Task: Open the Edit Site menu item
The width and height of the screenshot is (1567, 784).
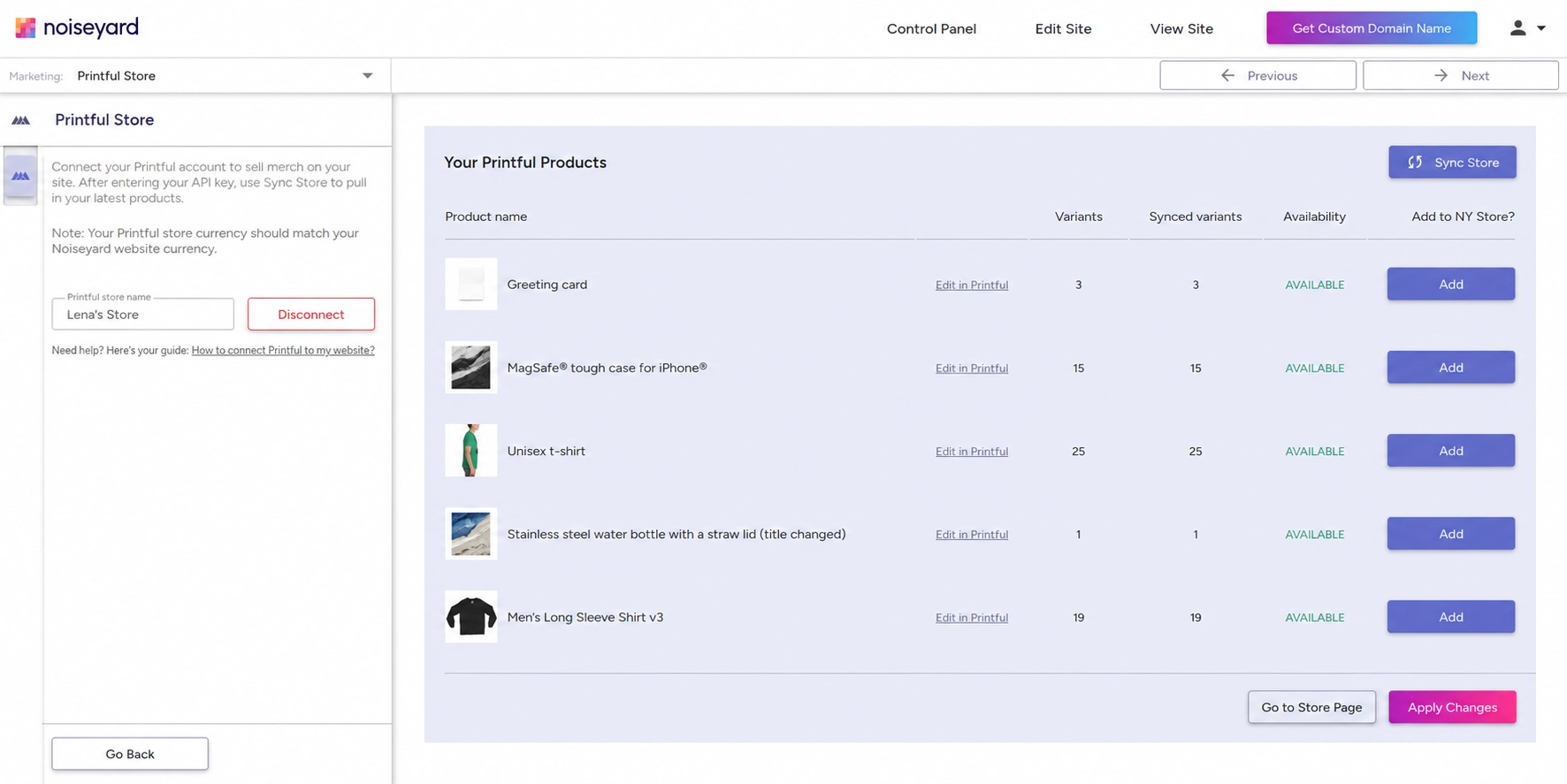Action: click(1063, 29)
